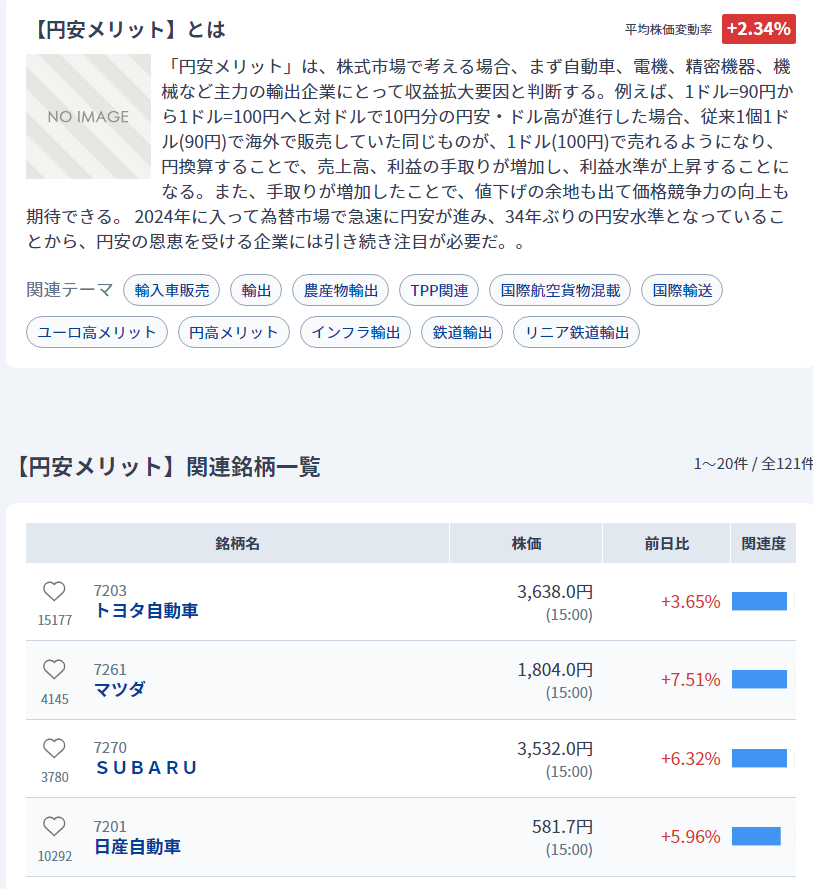Open the リニア鉄道輸出 theme tag
The width and height of the screenshot is (813, 889).
(x=576, y=332)
